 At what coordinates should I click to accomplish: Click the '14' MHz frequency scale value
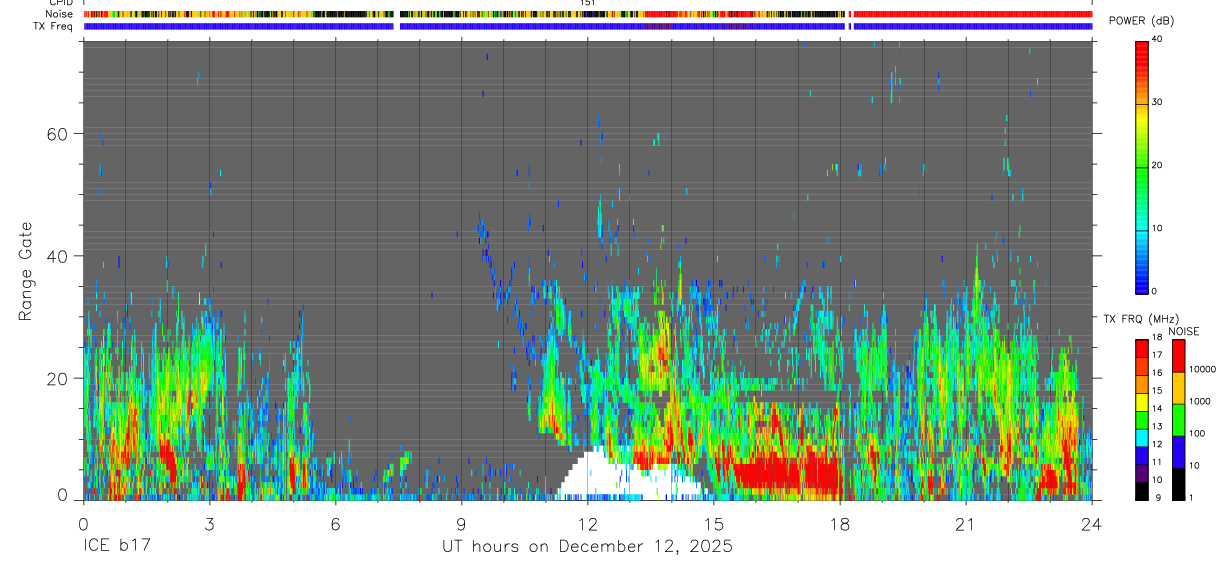pyautogui.click(x=1157, y=408)
